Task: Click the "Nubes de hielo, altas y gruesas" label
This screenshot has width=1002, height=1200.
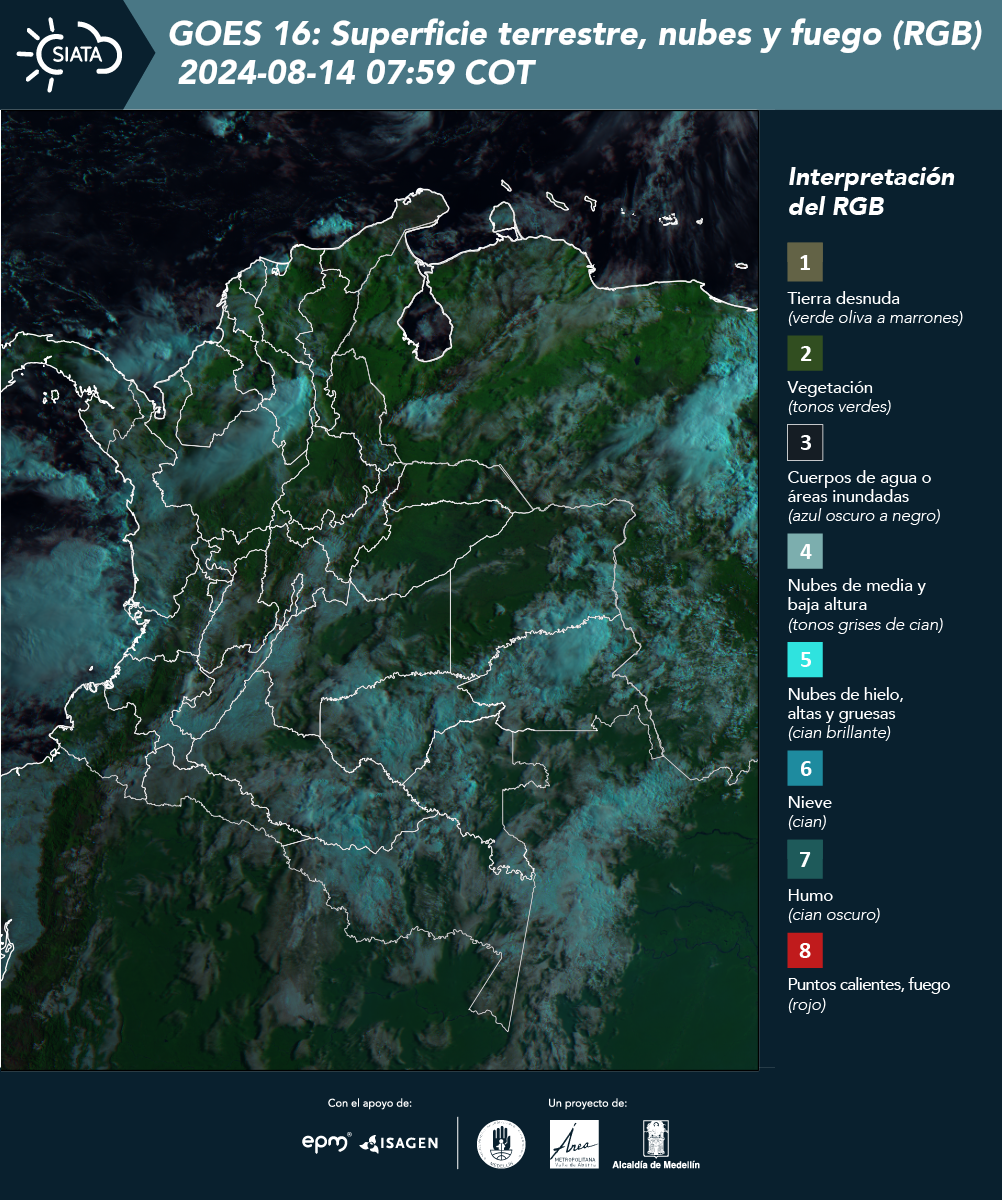Action: pyautogui.click(x=846, y=704)
